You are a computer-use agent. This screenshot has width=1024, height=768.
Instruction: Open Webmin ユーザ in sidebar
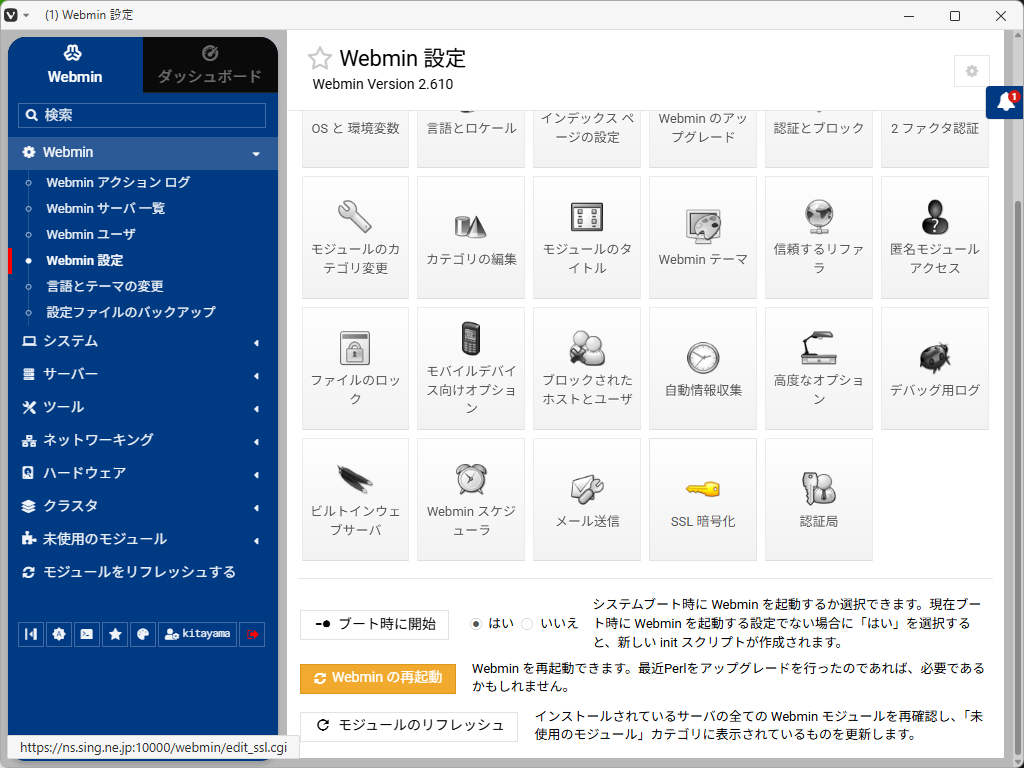[x=91, y=234]
